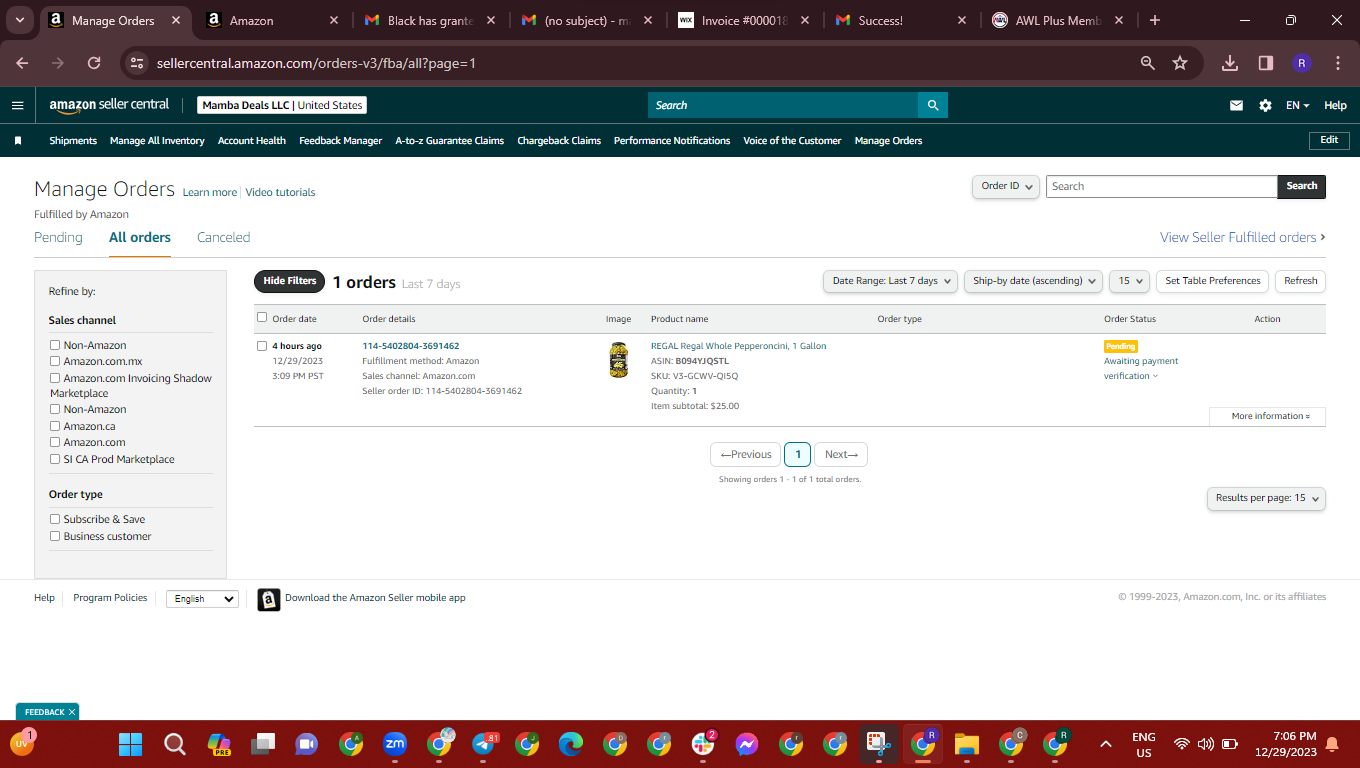Image resolution: width=1360 pixels, height=768 pixels.
Task: Click the bookmark flag icon beside Shipments
Action: (x=18, y=141)
